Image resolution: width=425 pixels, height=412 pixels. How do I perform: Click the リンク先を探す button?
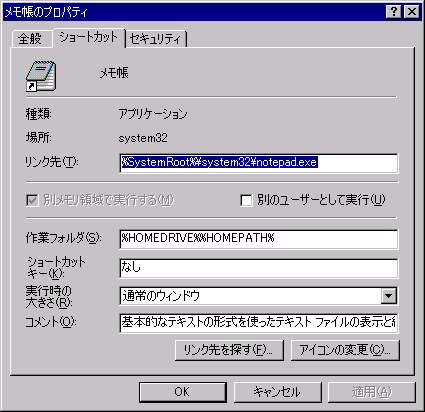229,350
